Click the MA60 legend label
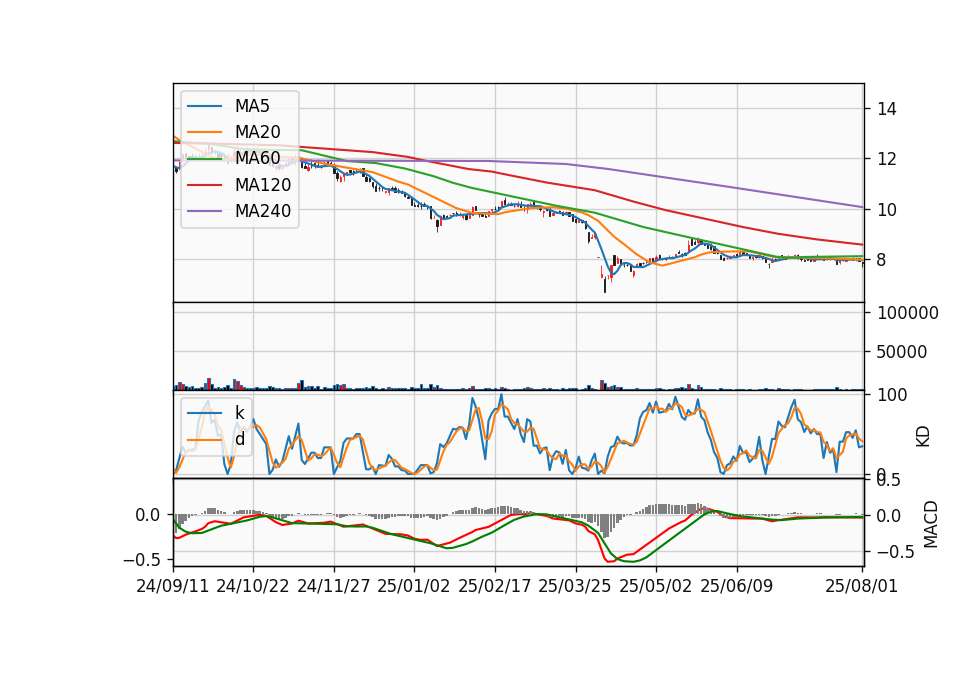 point(257,158)
